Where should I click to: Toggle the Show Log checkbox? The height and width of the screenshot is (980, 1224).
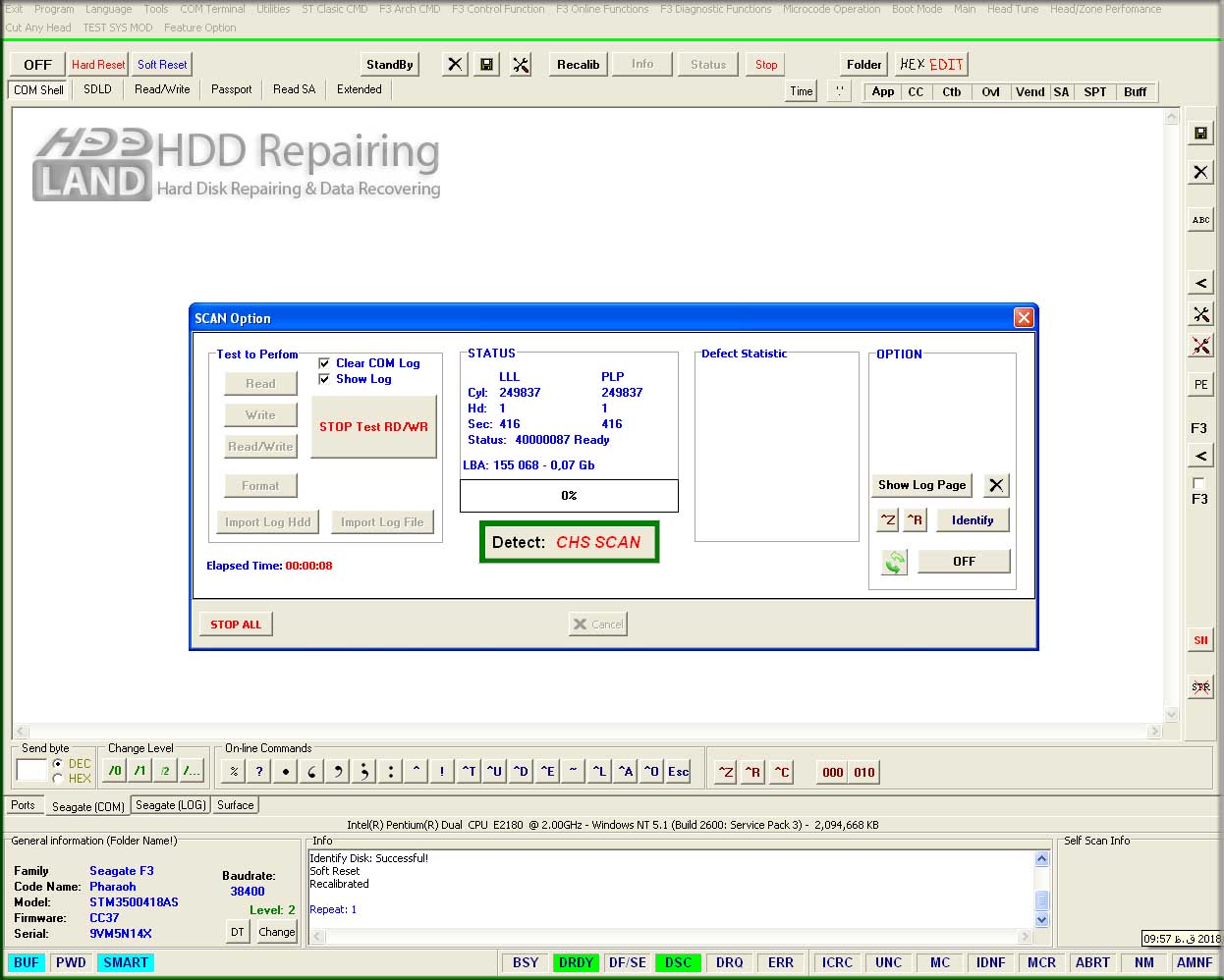324,379
